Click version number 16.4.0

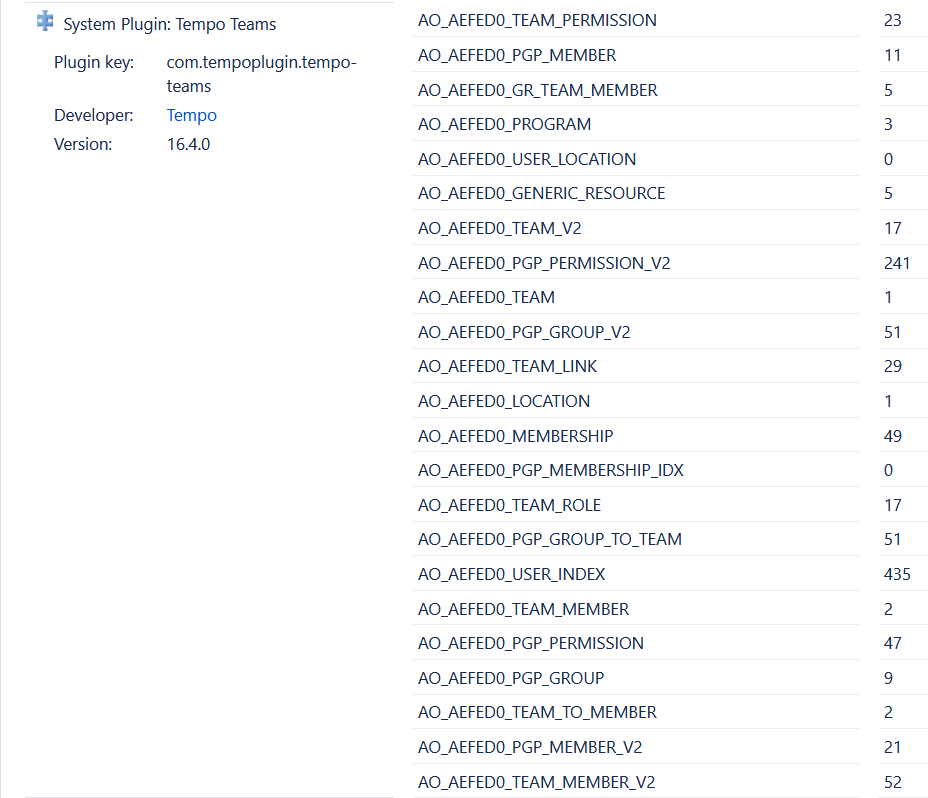pyautogui.click(x=188, y=144)
